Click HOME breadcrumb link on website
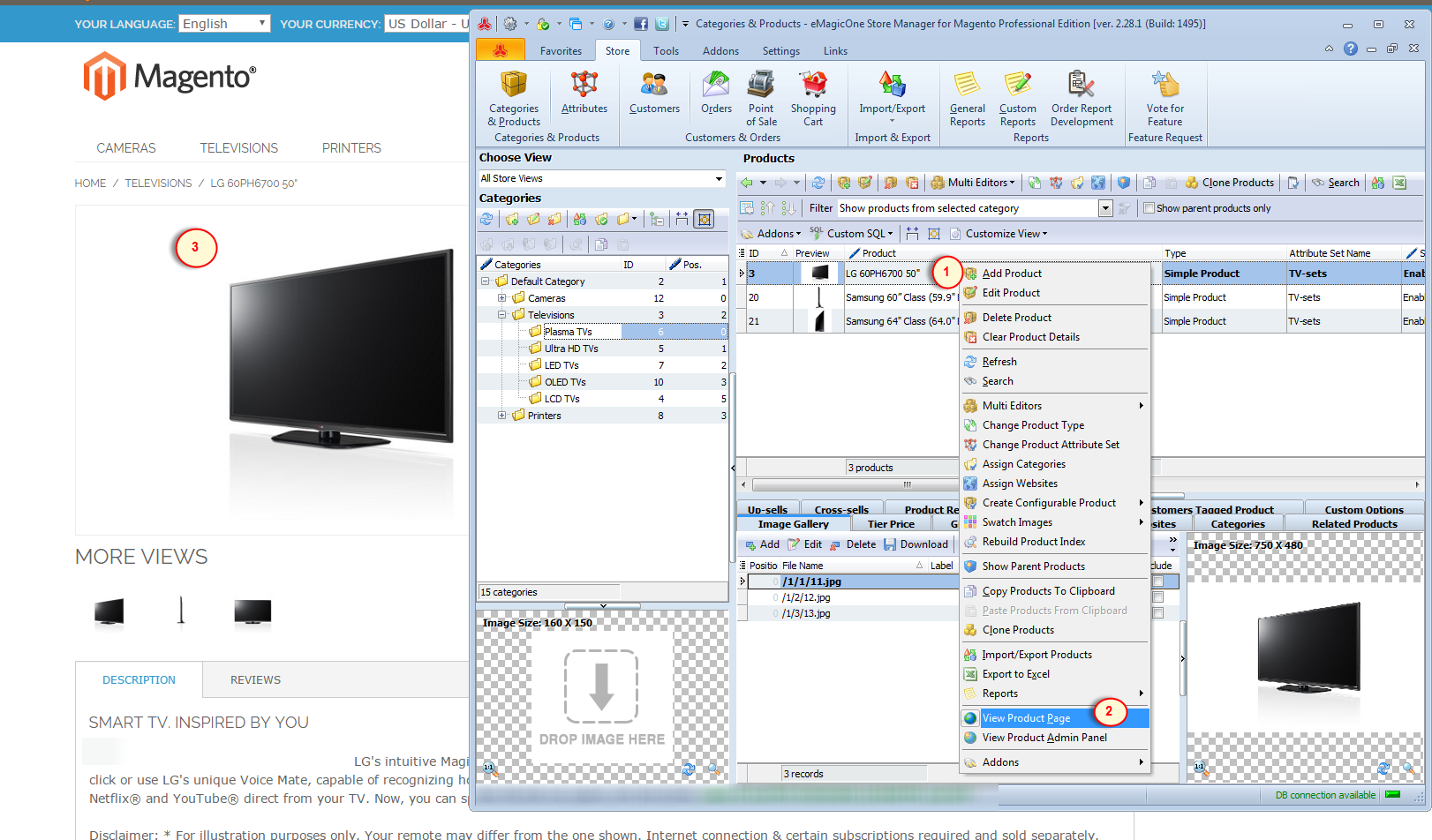Viewport: 1432px width, 840px height. pos(90,184)
